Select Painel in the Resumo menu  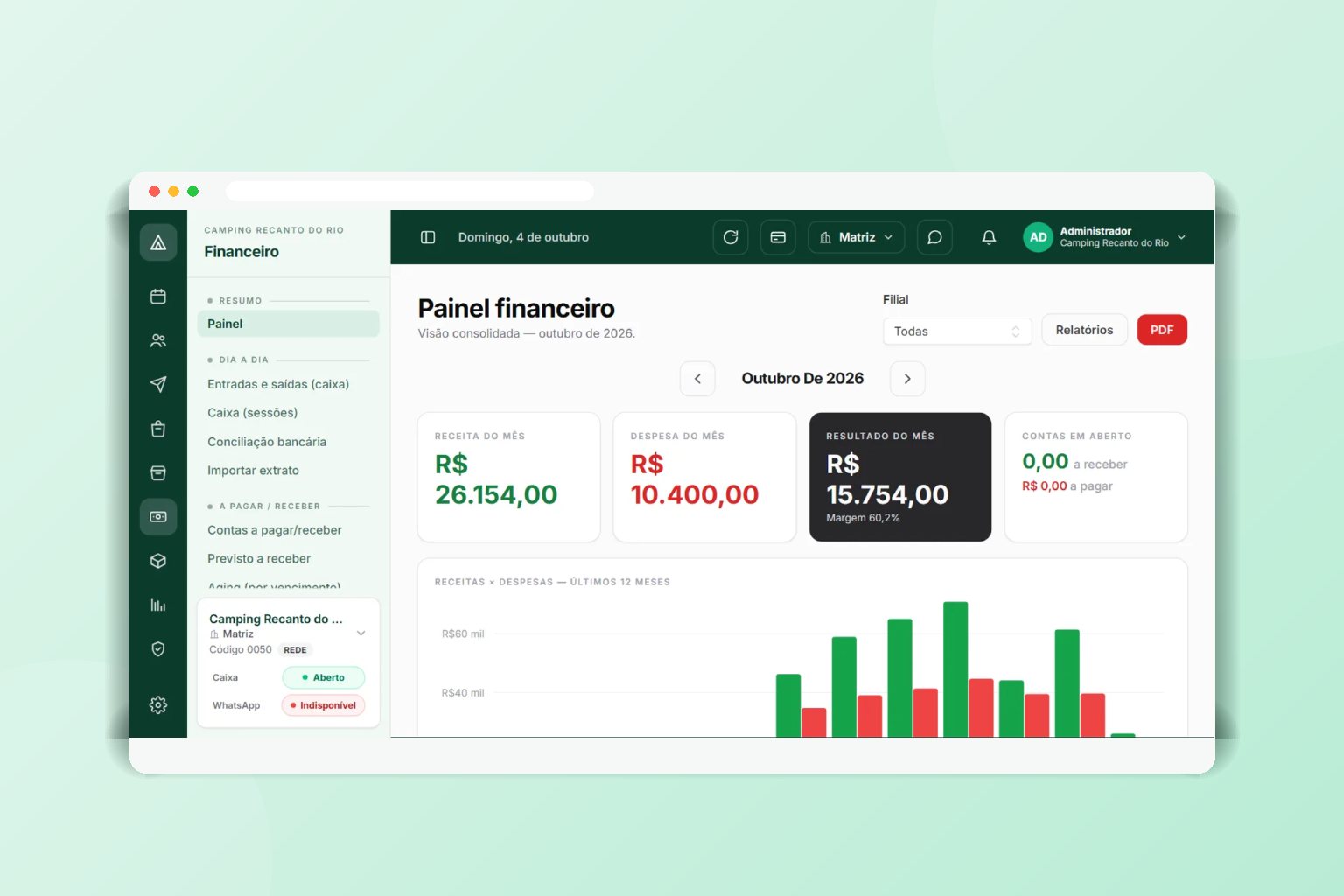288,324
